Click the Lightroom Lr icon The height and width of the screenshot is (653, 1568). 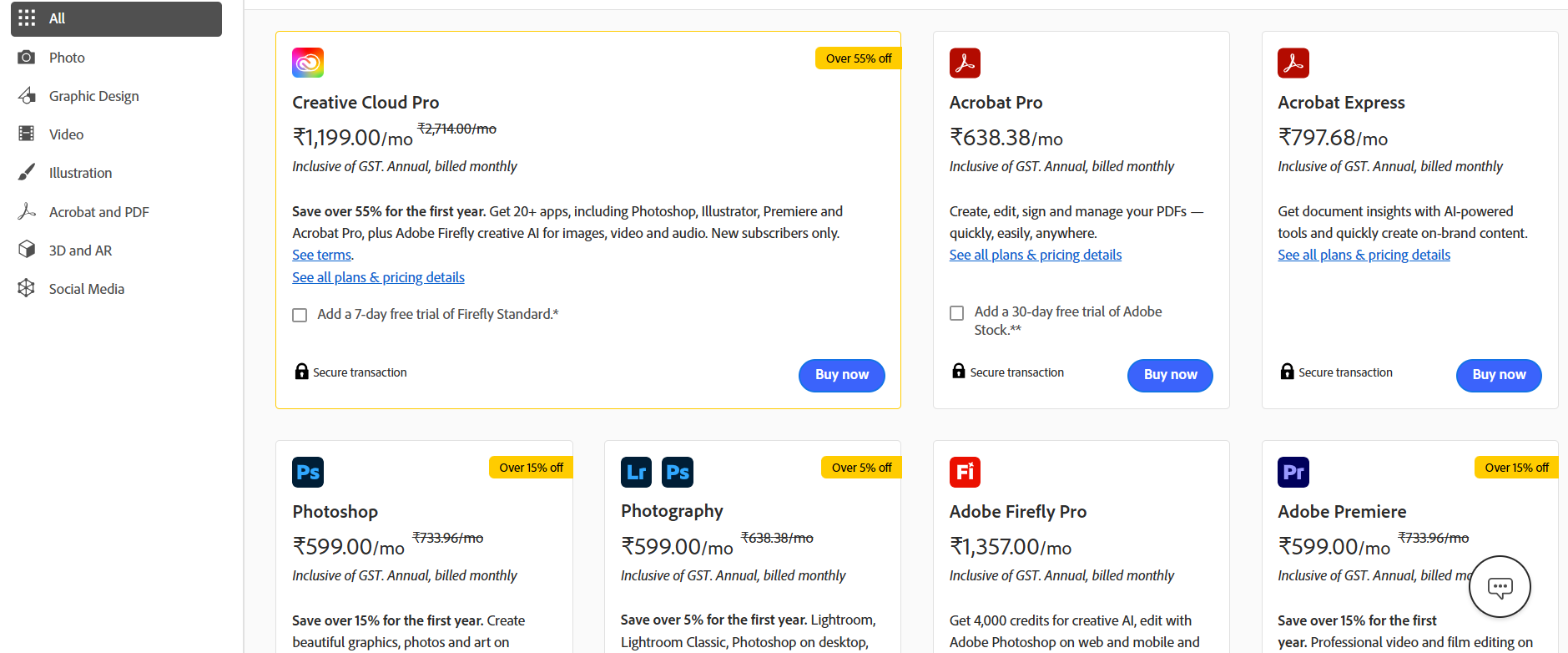tap(637, 472)
